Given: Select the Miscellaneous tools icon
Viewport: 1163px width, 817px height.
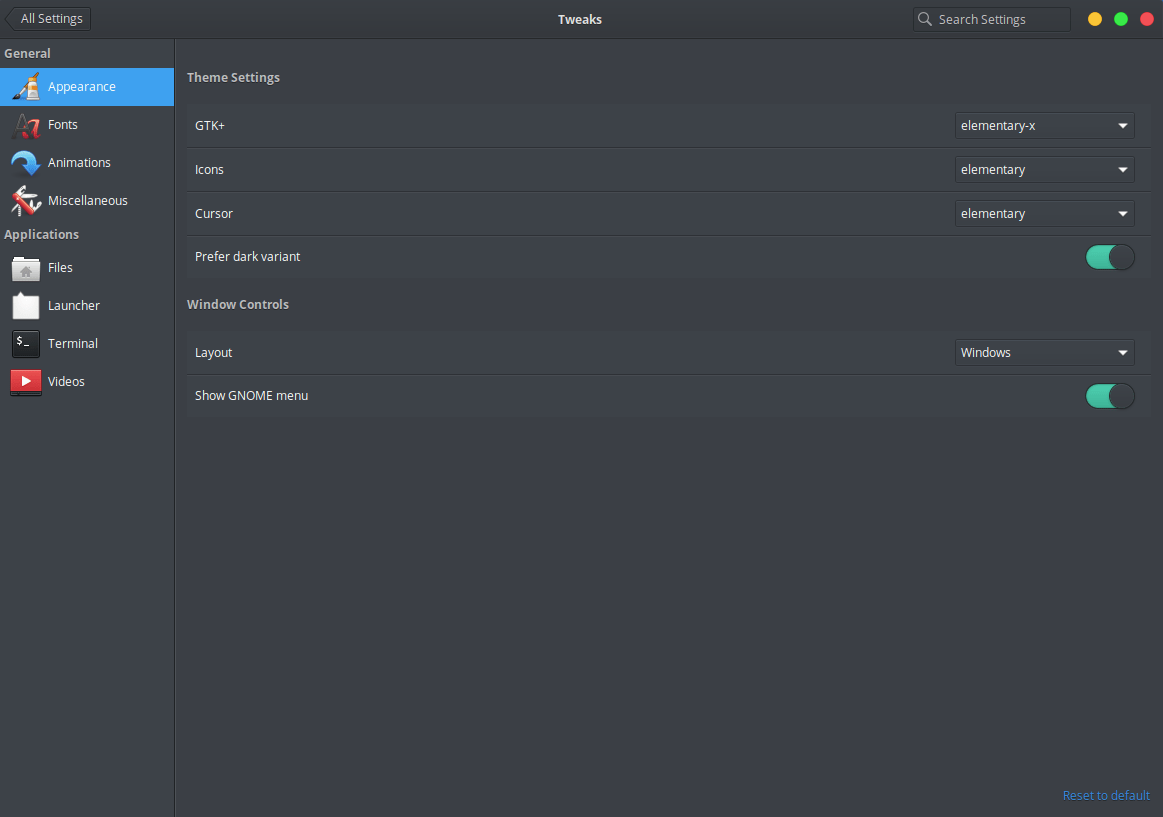Looking at the screenshot, I should coord(26,201).
